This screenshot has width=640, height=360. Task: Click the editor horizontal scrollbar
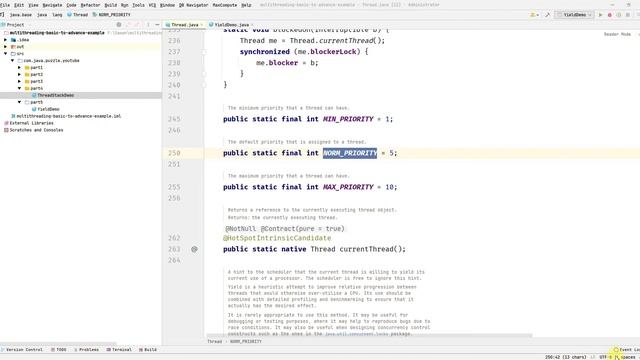pyautogui.click(x=369, y=336)
